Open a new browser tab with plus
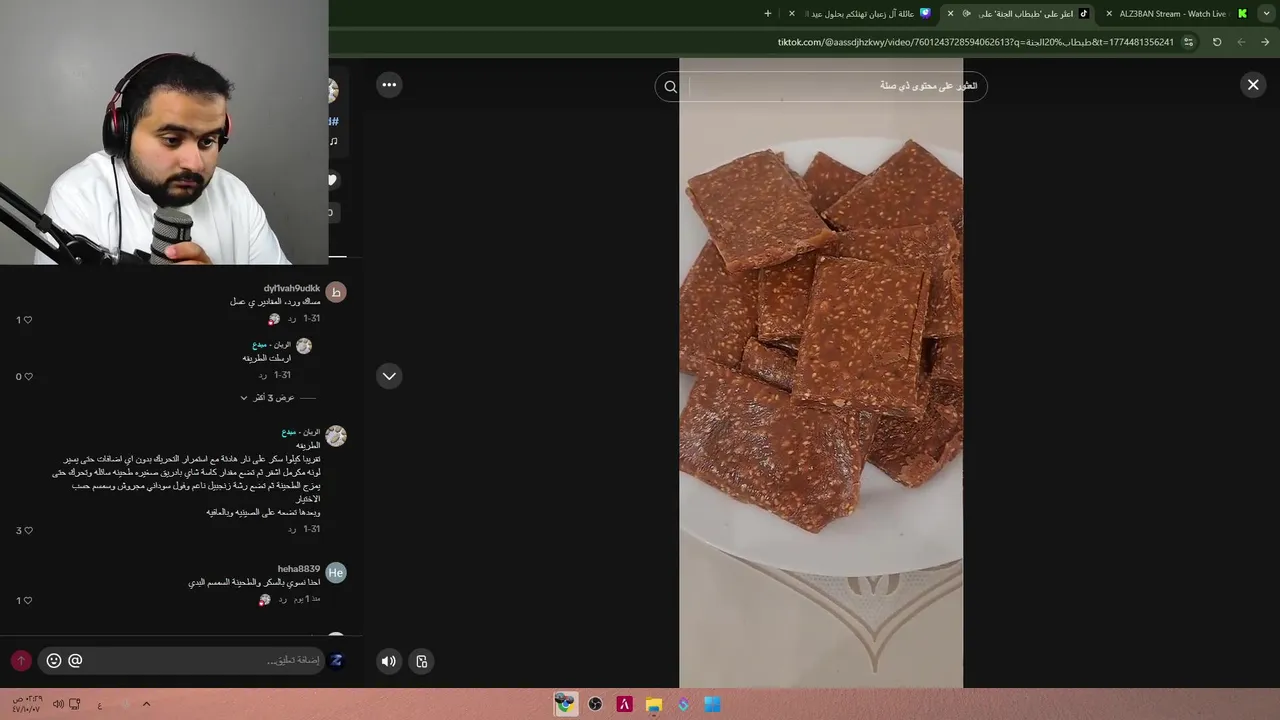This screenshot has height=720, width=1280. 768,14
